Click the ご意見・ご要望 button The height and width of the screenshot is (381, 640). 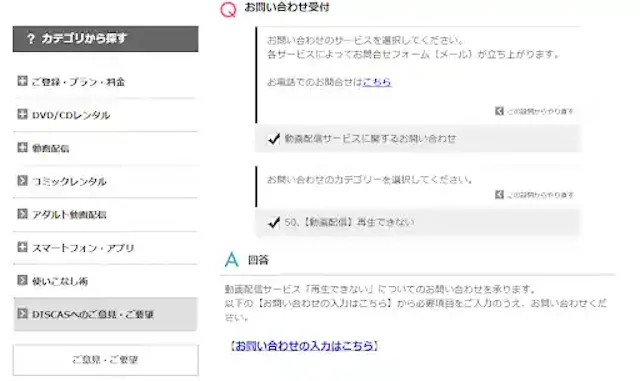pos(105,360)
